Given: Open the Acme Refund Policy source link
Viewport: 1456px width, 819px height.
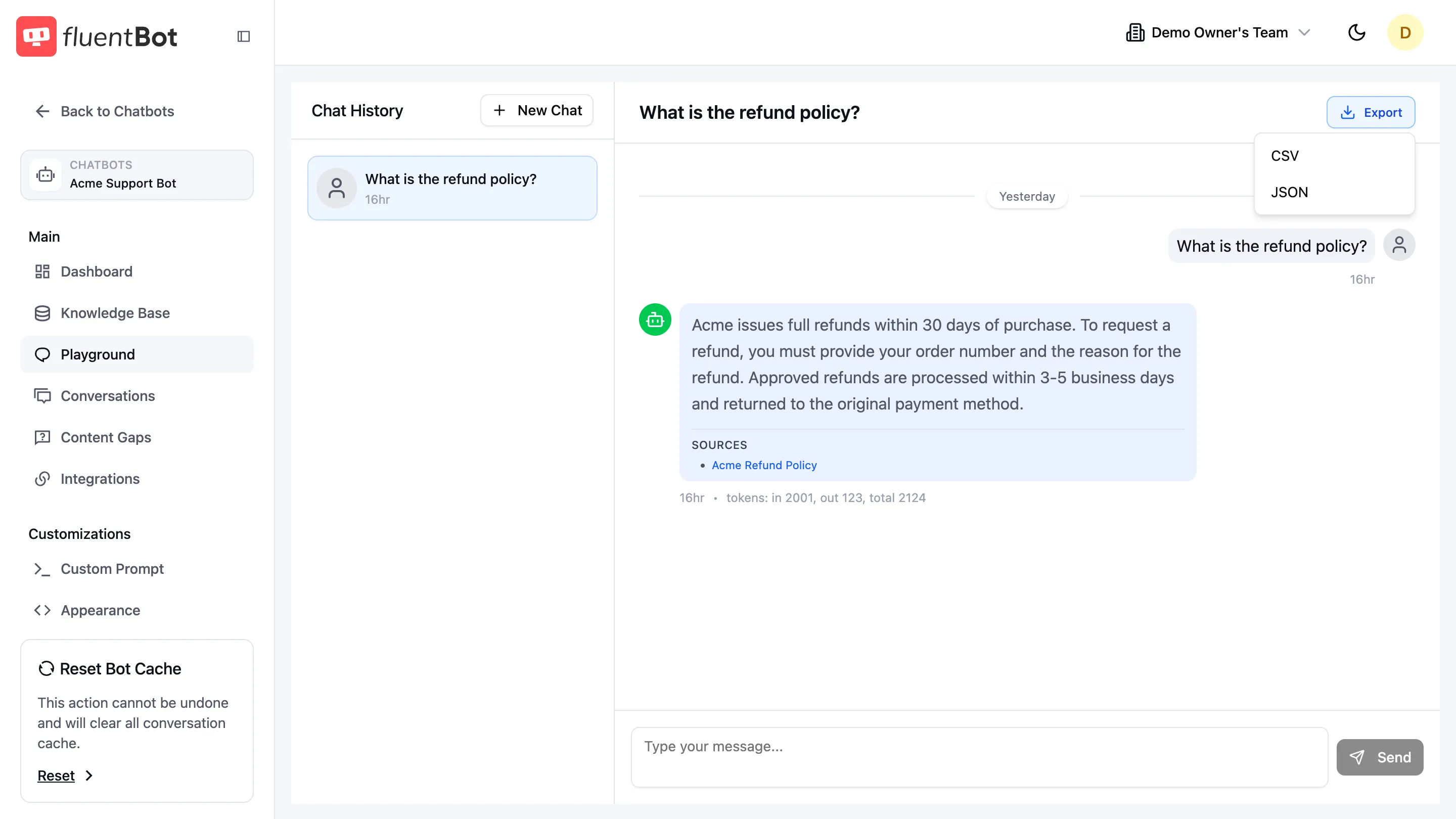Looking at the screenshot, I should pyautogui.click(x=764, y=465).
